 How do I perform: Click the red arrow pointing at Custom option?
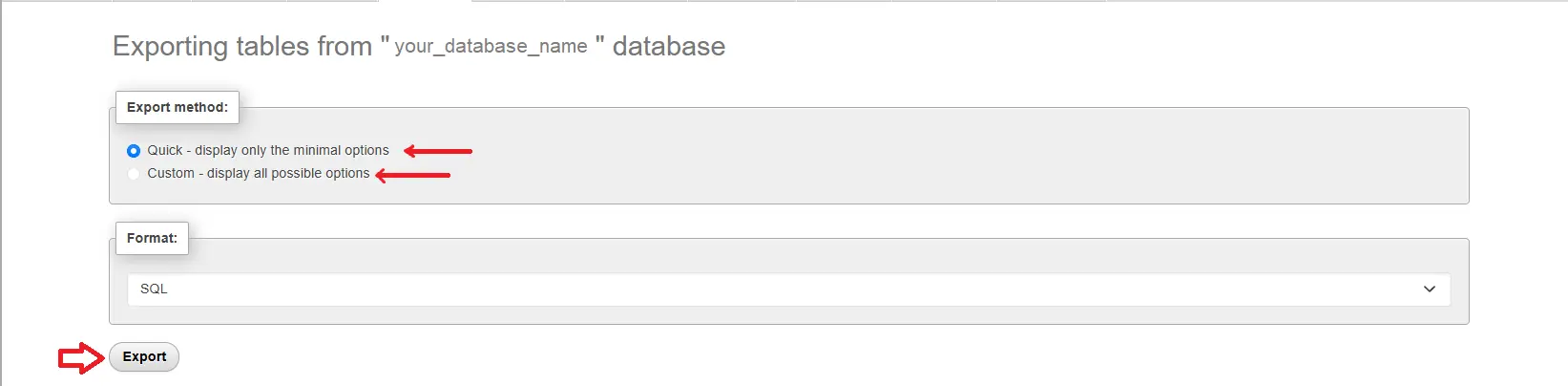[x=412, y=175]
